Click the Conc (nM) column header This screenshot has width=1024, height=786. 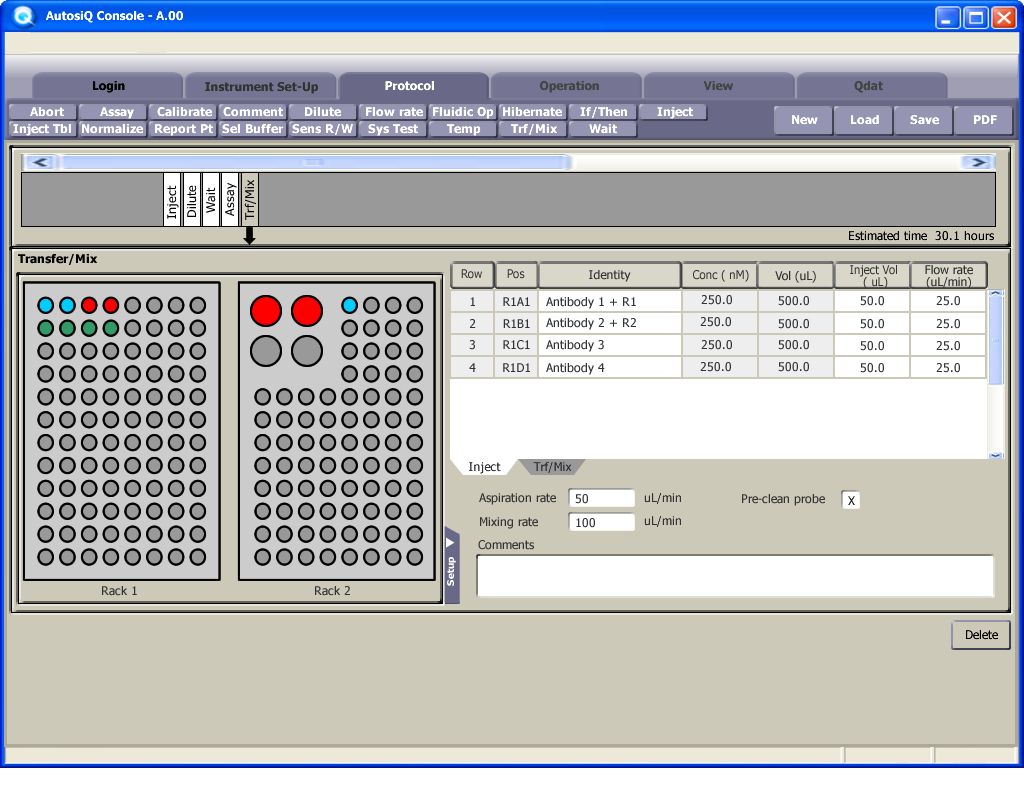click(x=720, y=275)
